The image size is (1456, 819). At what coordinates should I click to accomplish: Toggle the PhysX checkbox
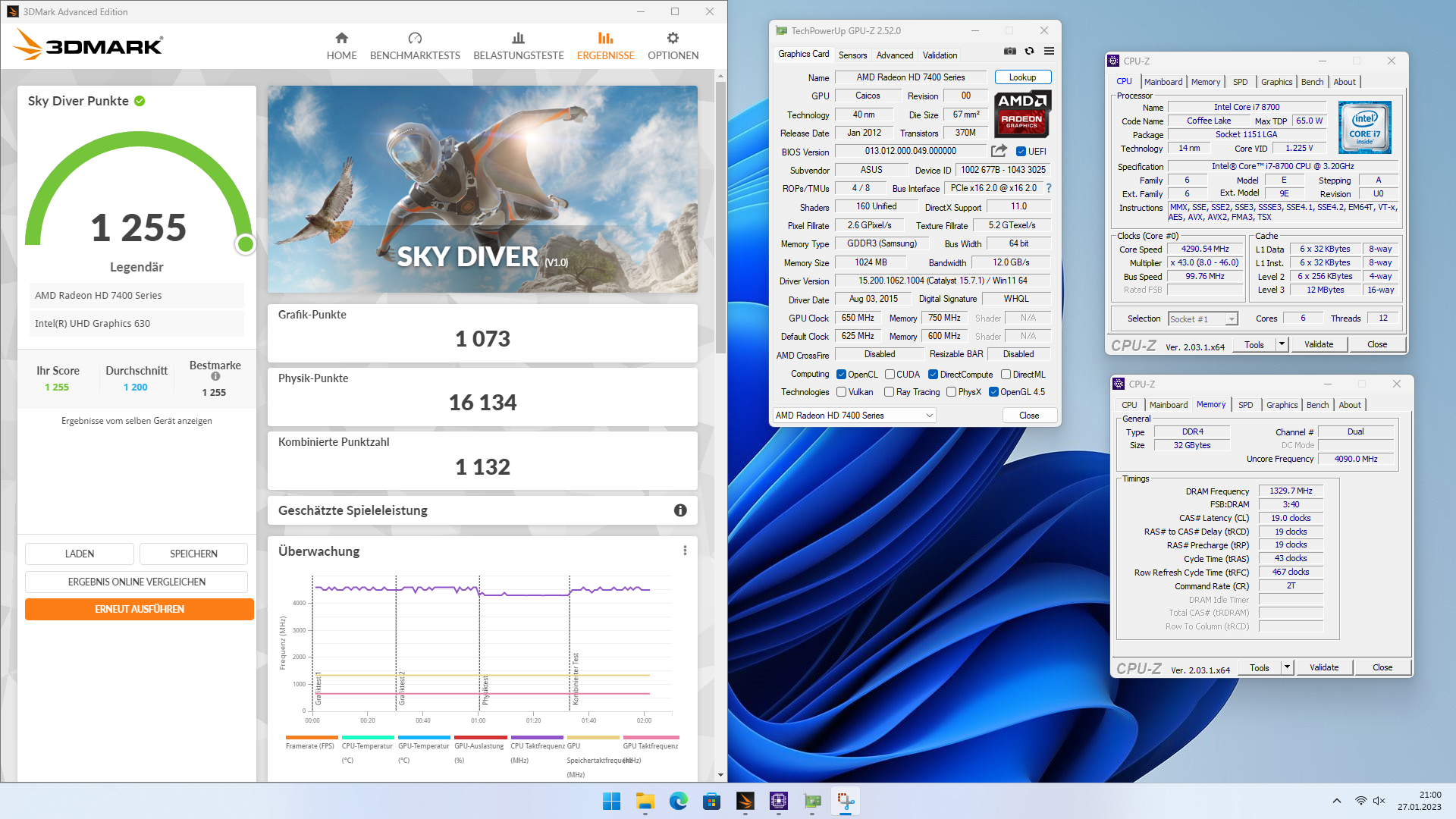tap(951, 392)
